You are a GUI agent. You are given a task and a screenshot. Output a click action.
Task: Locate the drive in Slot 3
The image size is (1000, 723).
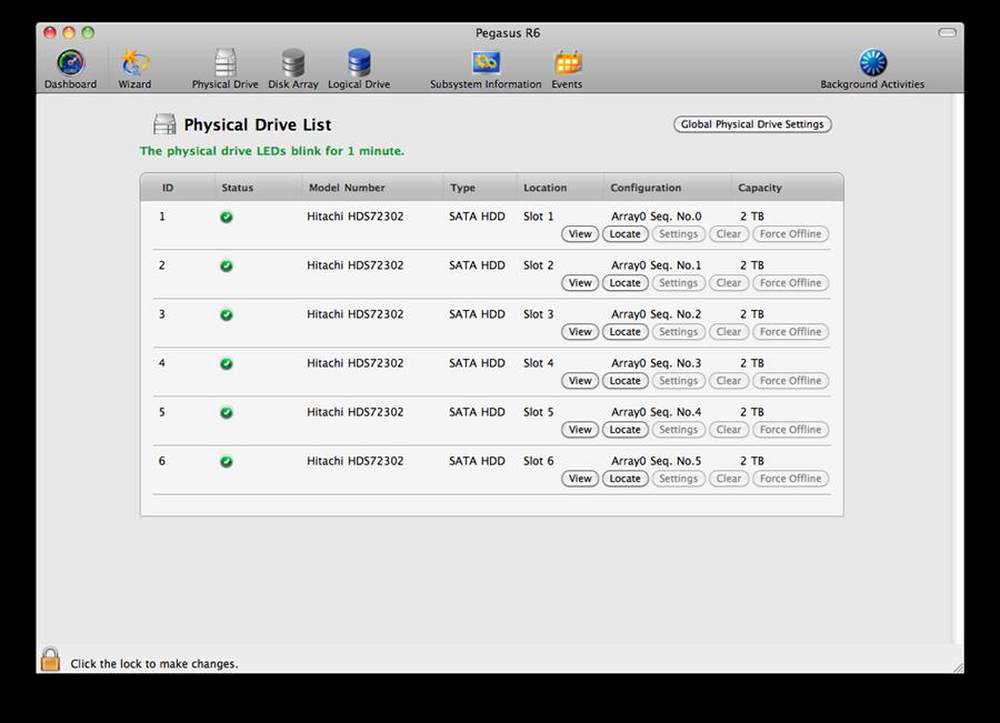[x=625, y=332]
